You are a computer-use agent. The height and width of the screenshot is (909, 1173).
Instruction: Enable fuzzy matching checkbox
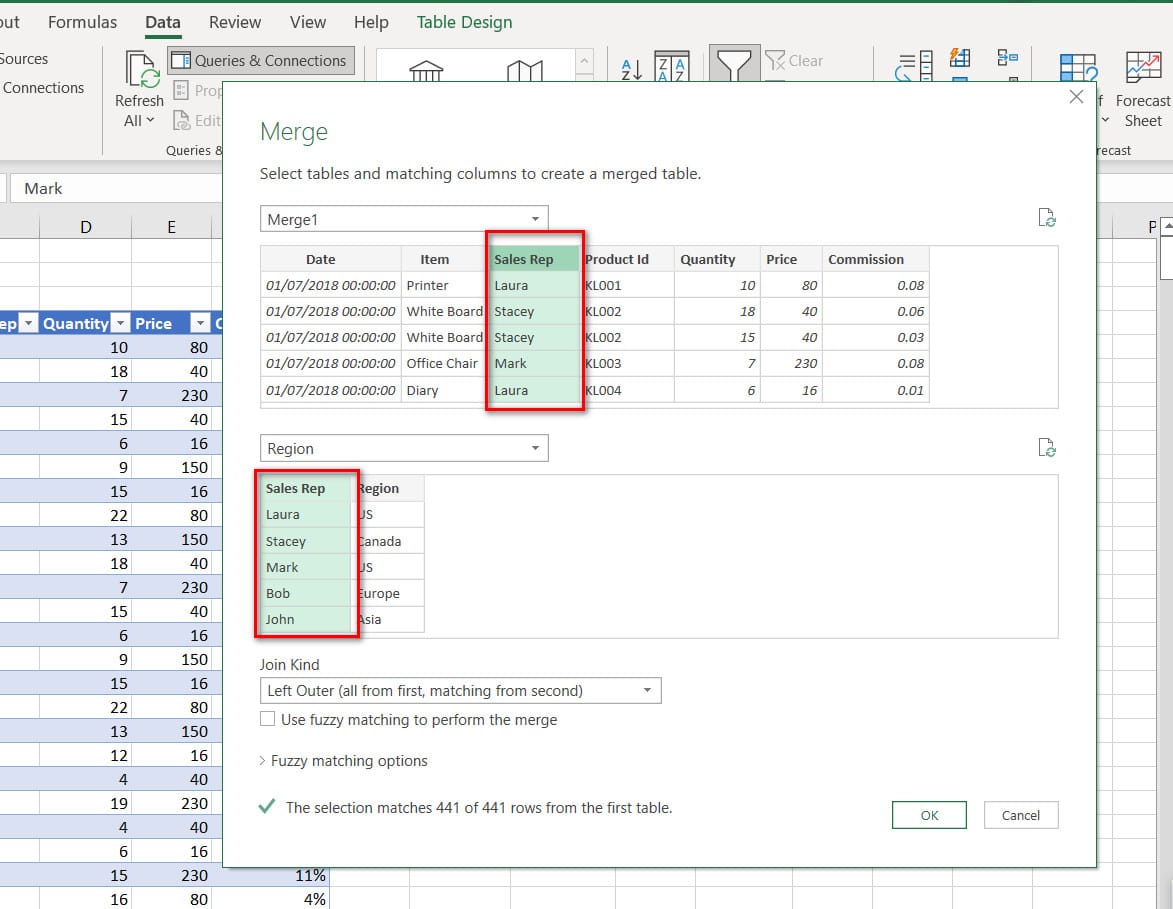click(267, 719)
